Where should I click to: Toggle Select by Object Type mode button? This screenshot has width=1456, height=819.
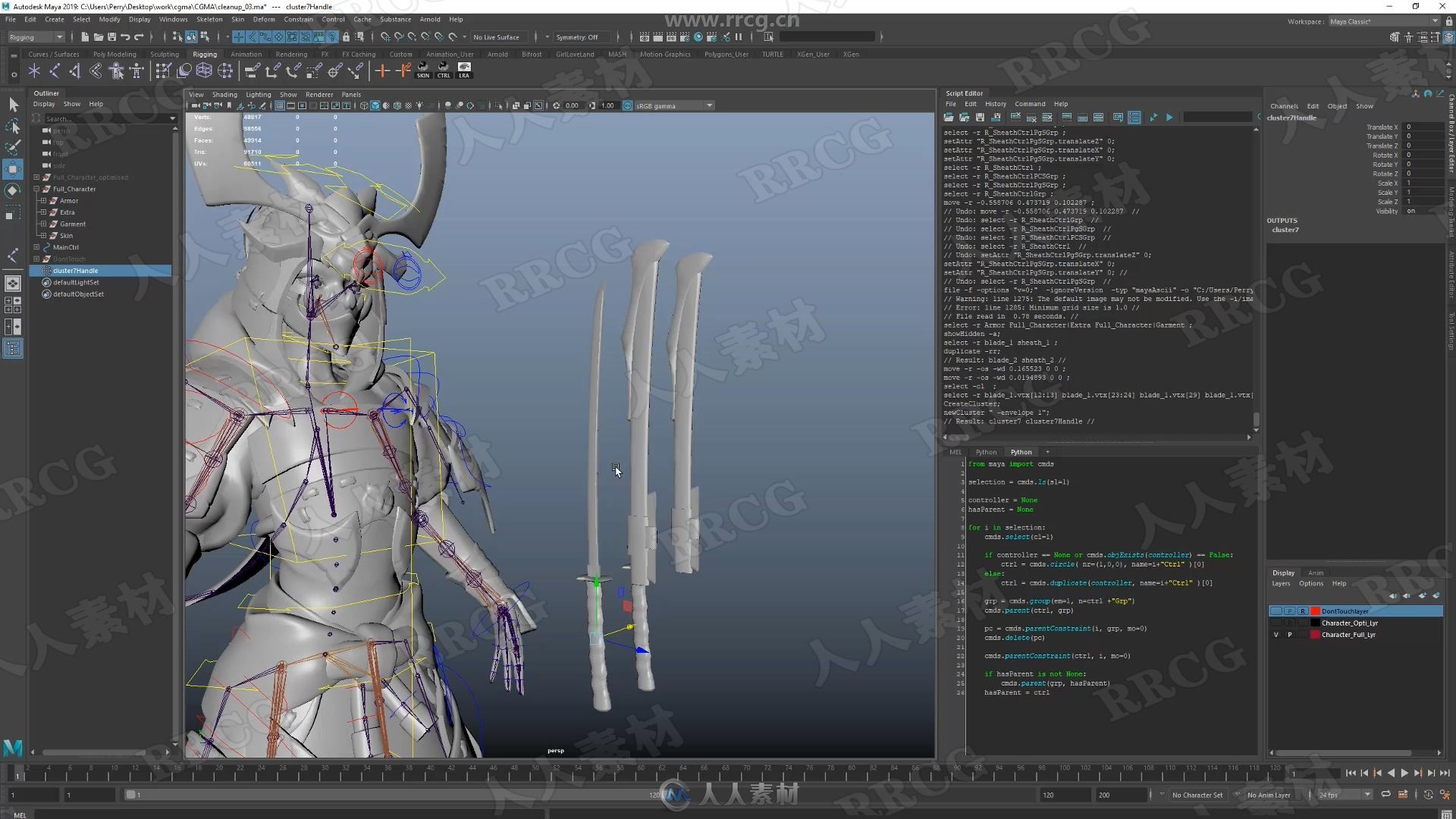[191, 36]
